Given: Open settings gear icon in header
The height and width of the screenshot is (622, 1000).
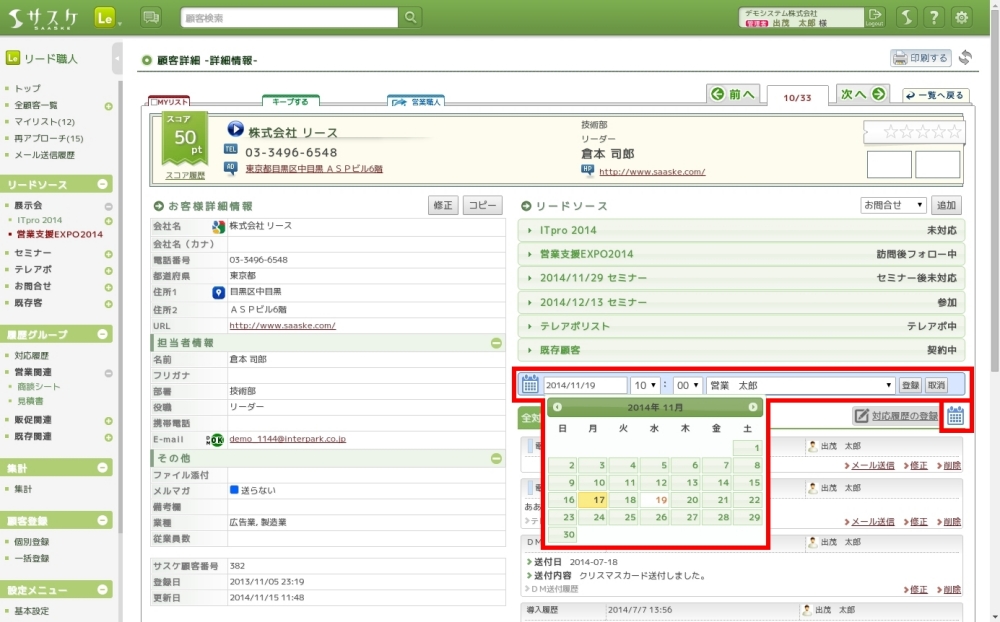Looking at the screenshot, I should point(962,17).
